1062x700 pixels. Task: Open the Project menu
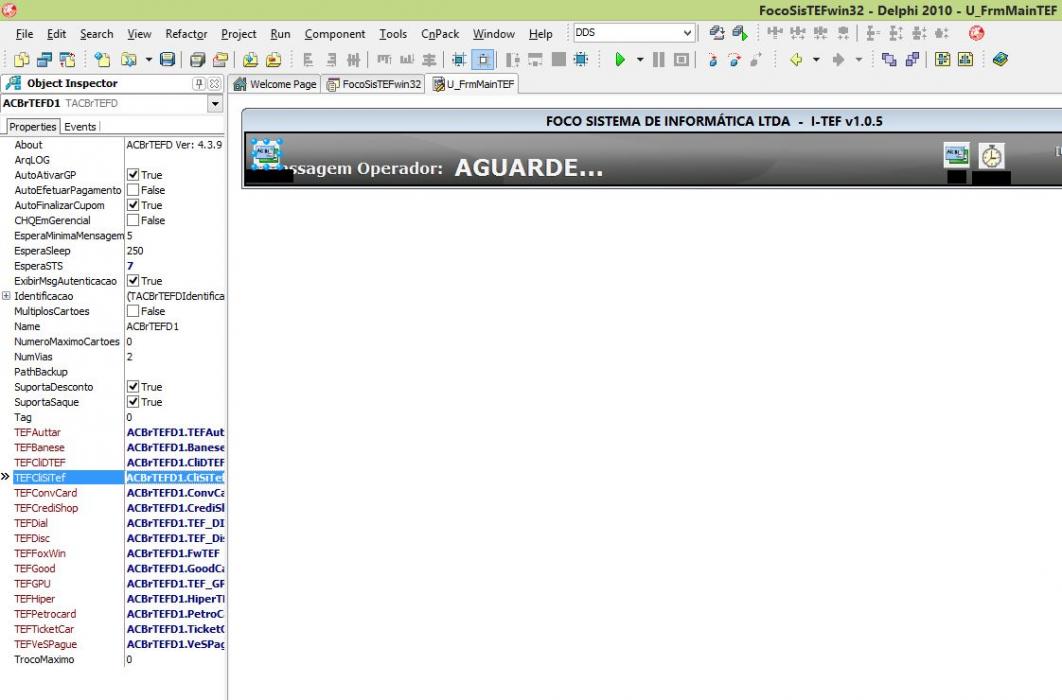238,34
